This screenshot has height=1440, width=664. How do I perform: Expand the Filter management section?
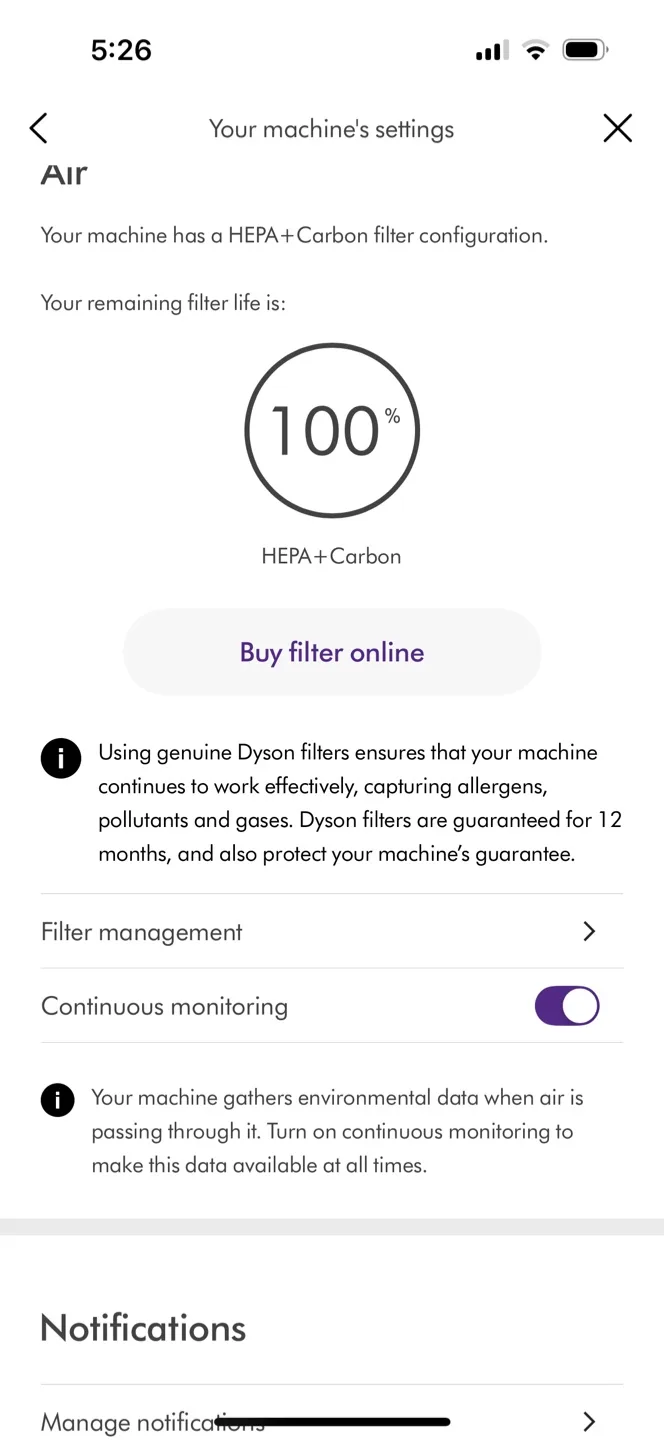coord(331,931)
